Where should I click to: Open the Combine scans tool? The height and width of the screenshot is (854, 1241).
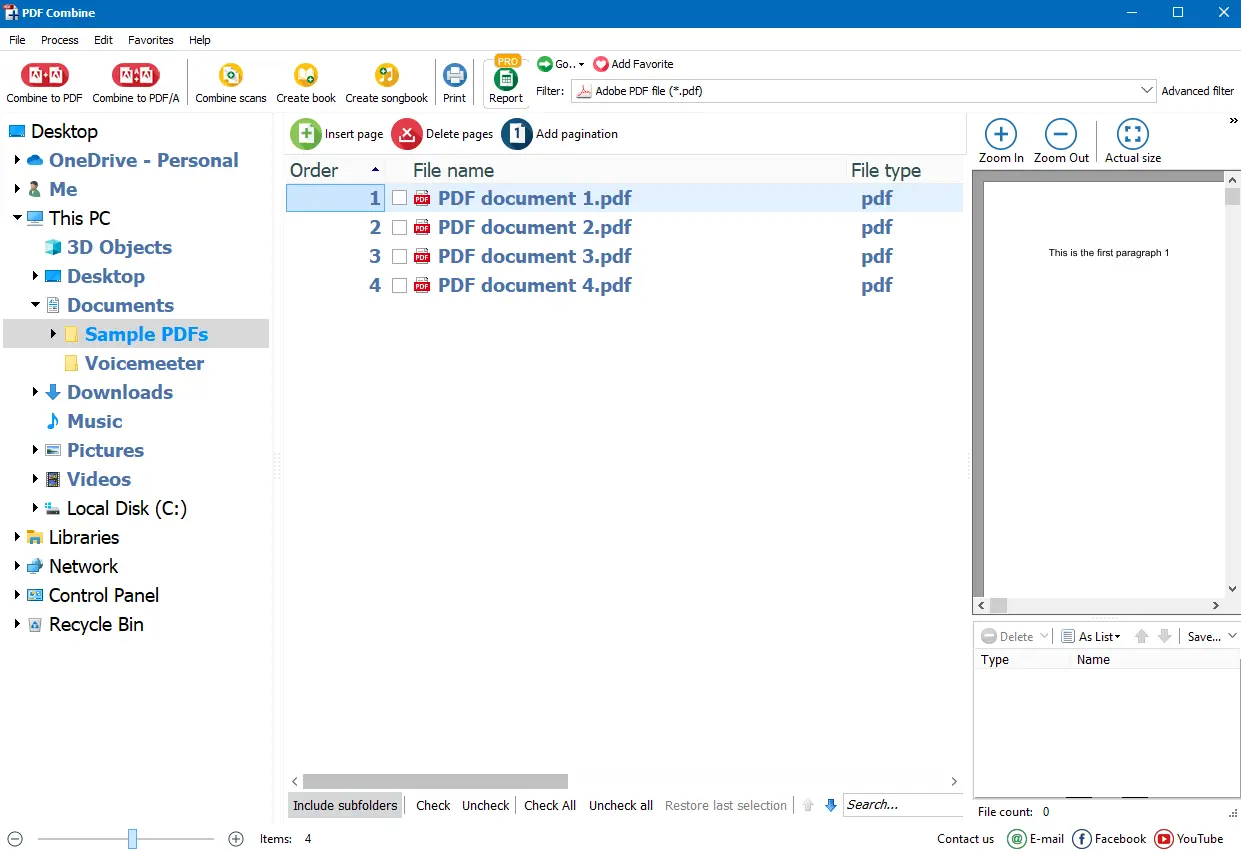click(x=230, y=76)
